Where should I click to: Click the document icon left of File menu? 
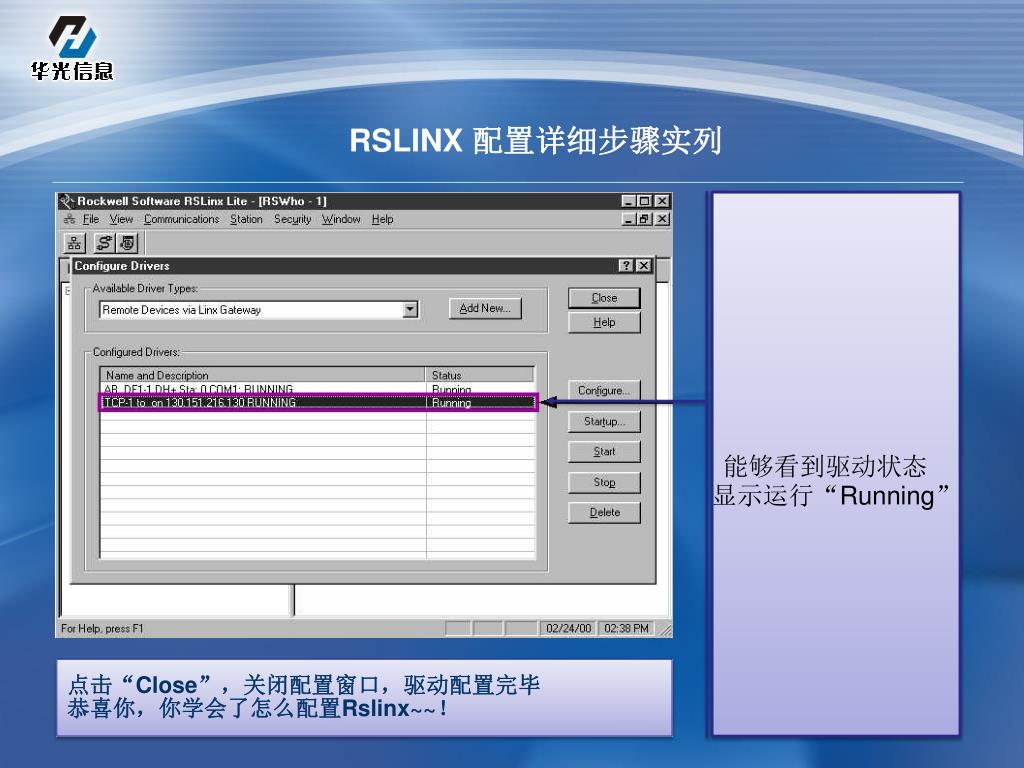70,219
